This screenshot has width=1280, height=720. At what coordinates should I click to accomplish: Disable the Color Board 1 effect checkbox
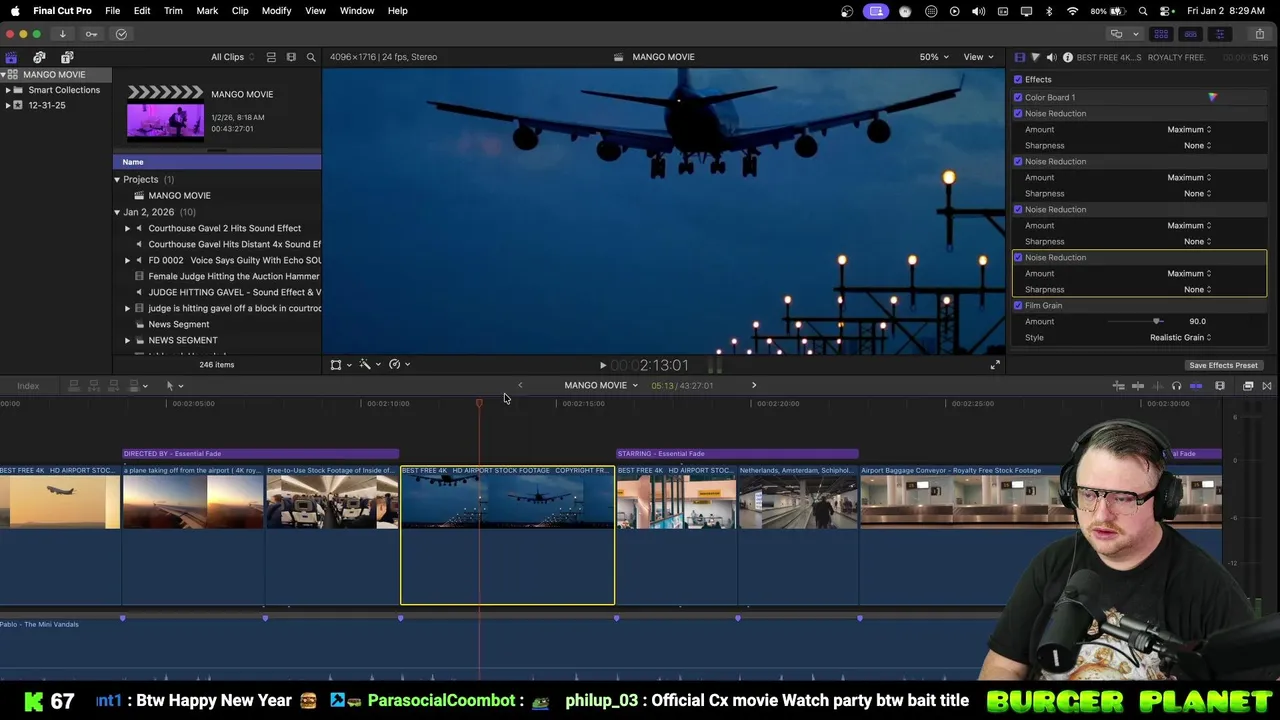1018,97
